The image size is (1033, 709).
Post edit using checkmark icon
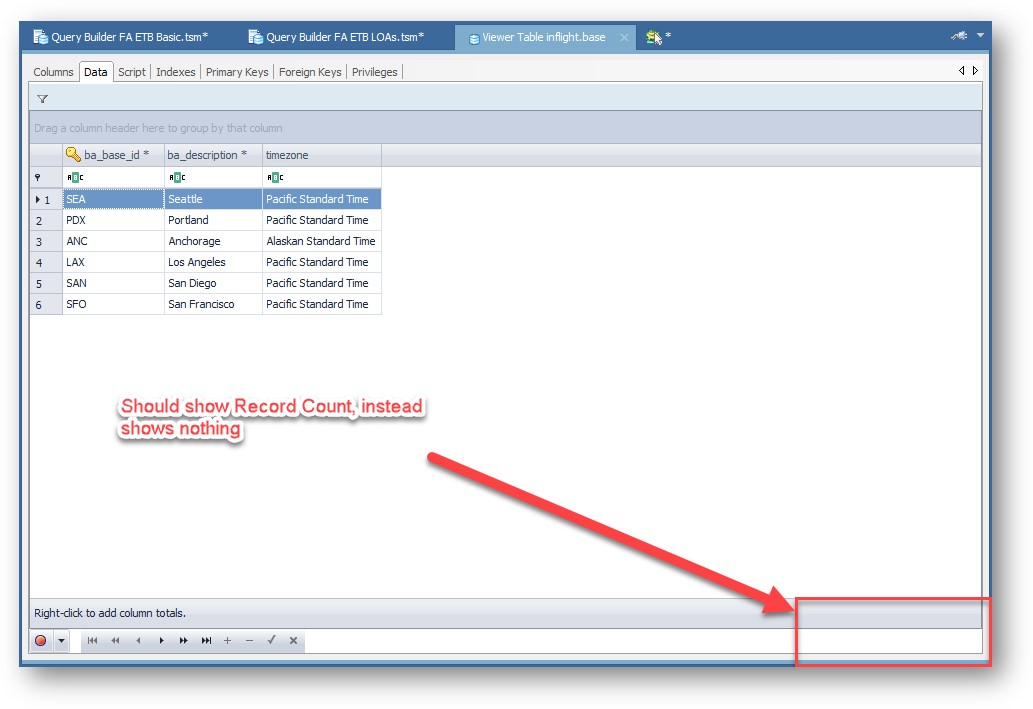[x=271, y=640]
